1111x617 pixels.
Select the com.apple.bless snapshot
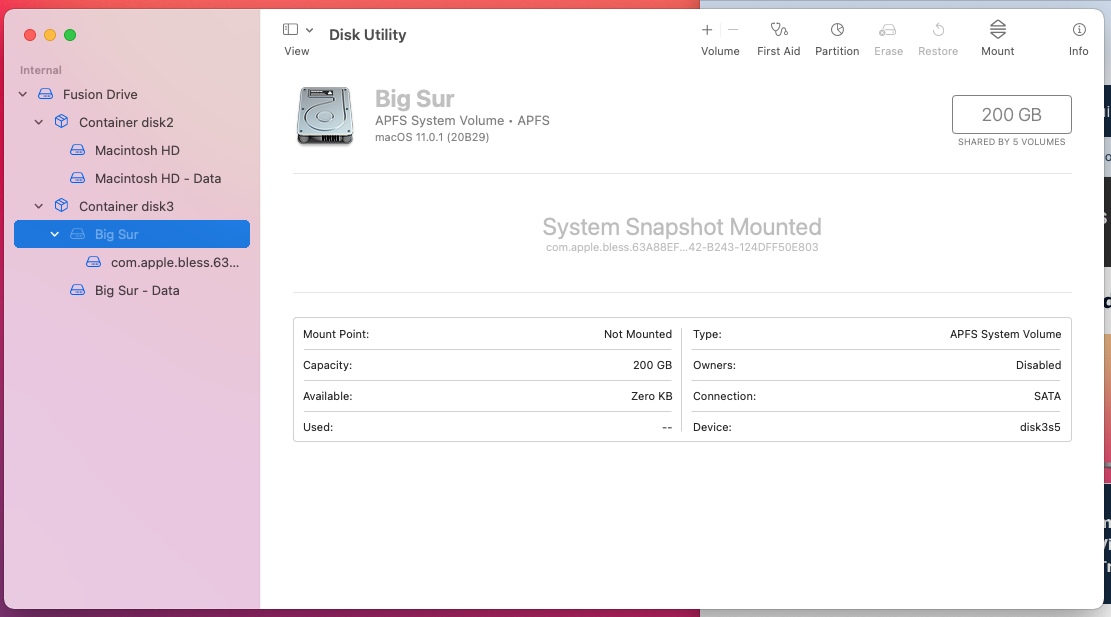point(175,262)
